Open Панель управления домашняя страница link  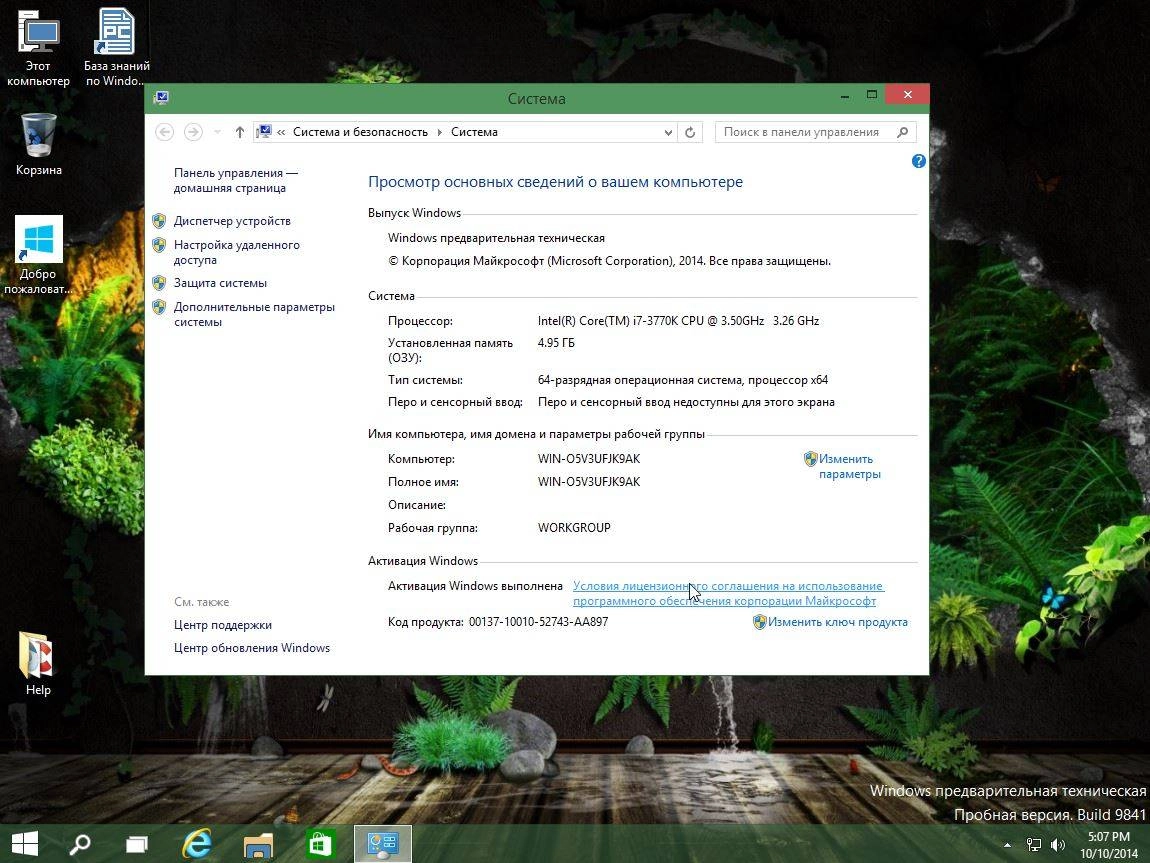point(235,180)
